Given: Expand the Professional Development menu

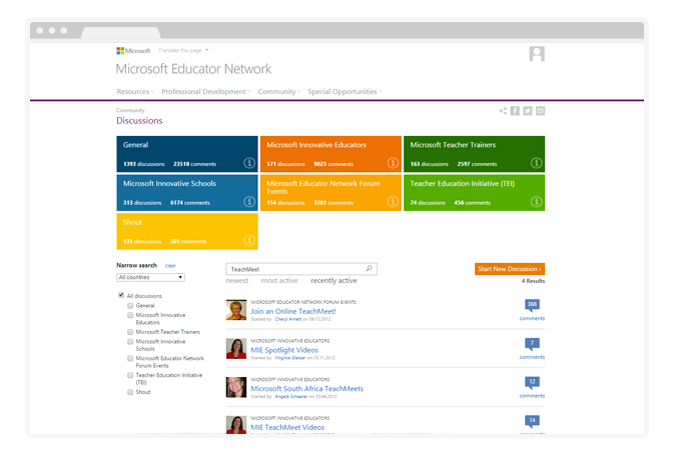Looking at the screenshot, I should tap(206, 92).
